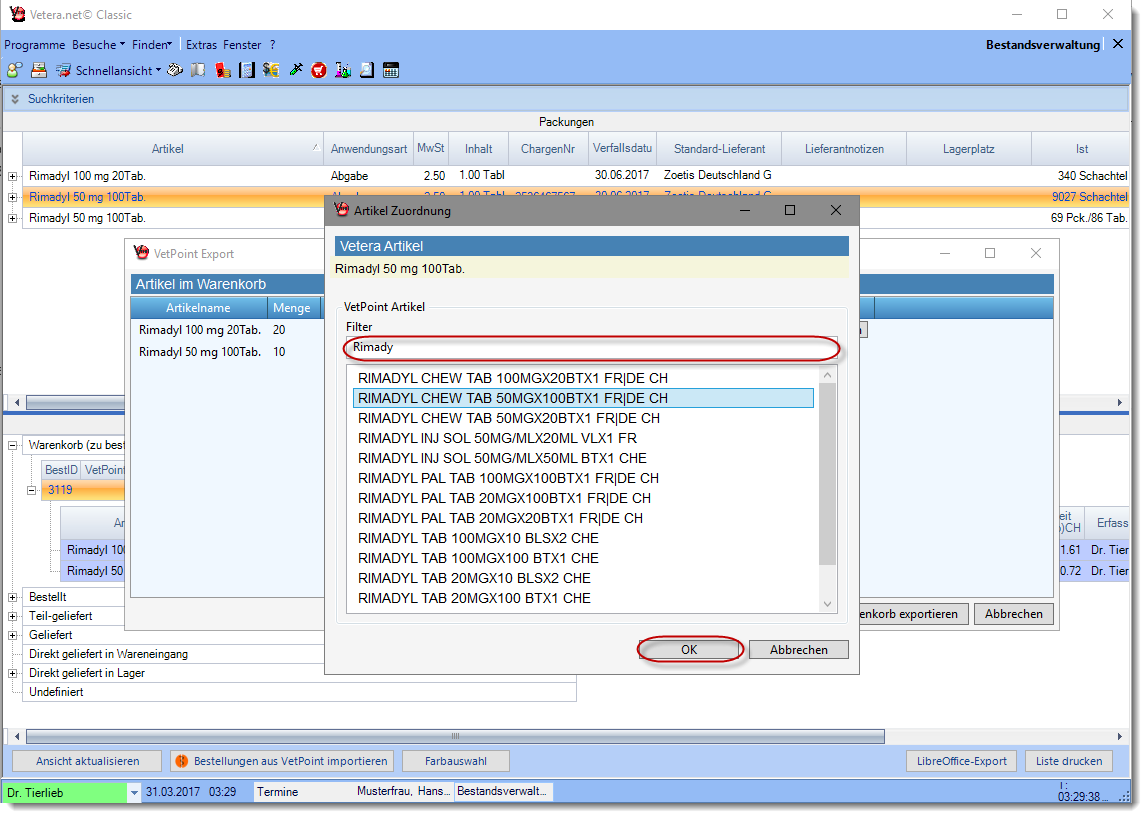Click the person with speech bubble icon
This screenshot has width=1147, height=818.
click(14, 70)
